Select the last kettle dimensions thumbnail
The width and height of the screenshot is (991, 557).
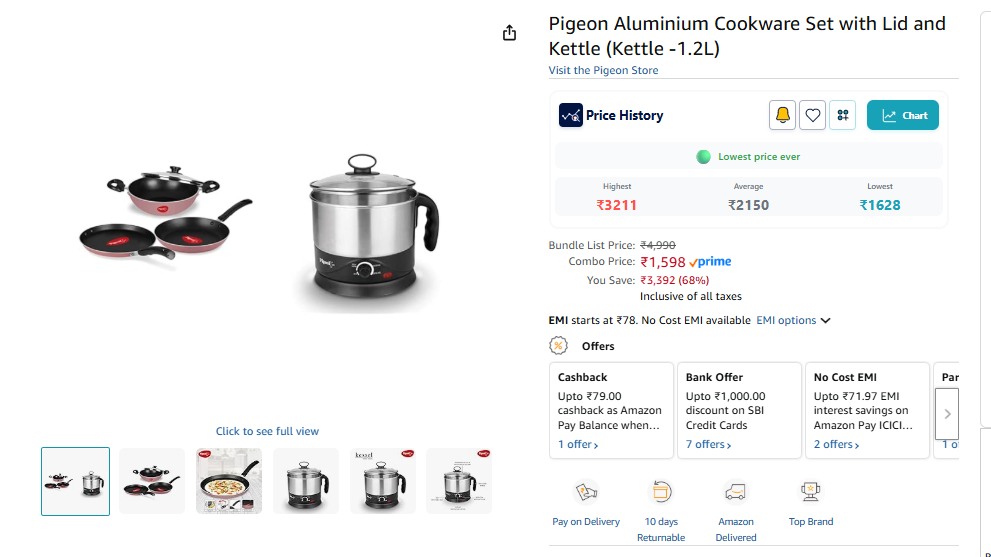click(459, 481)
